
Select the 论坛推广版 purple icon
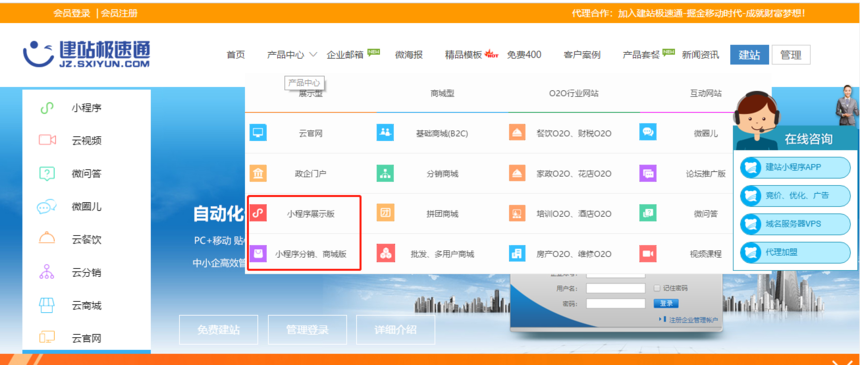(x=648, y=173)
